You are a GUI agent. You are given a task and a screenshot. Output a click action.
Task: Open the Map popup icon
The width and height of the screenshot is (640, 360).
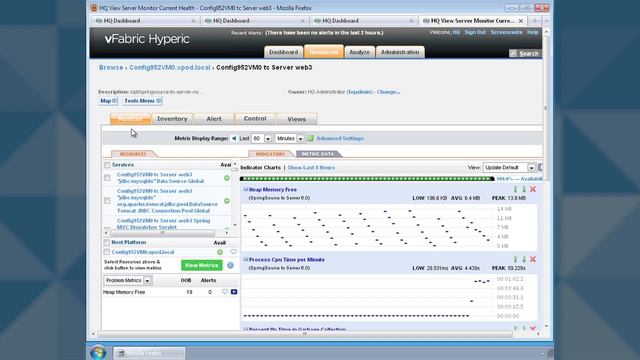coord(114,101)
